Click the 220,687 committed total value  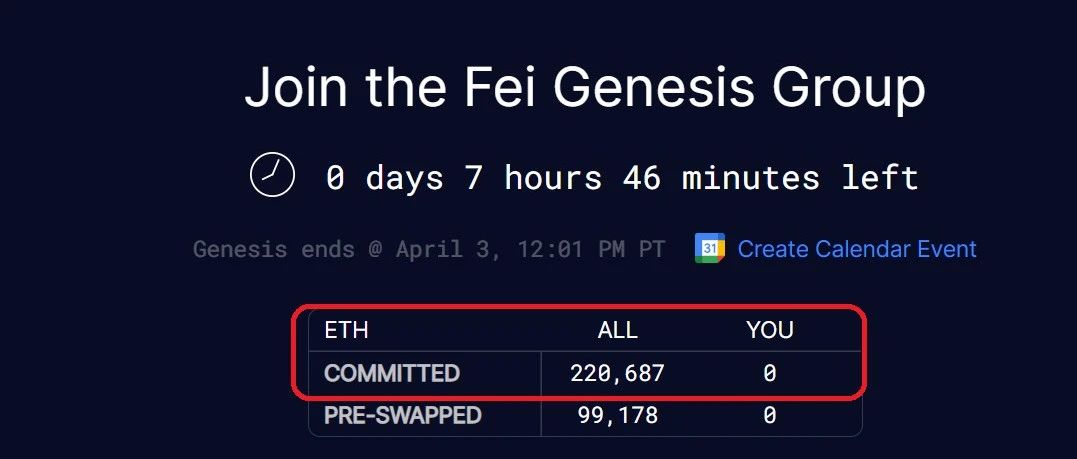coord(617,373)
